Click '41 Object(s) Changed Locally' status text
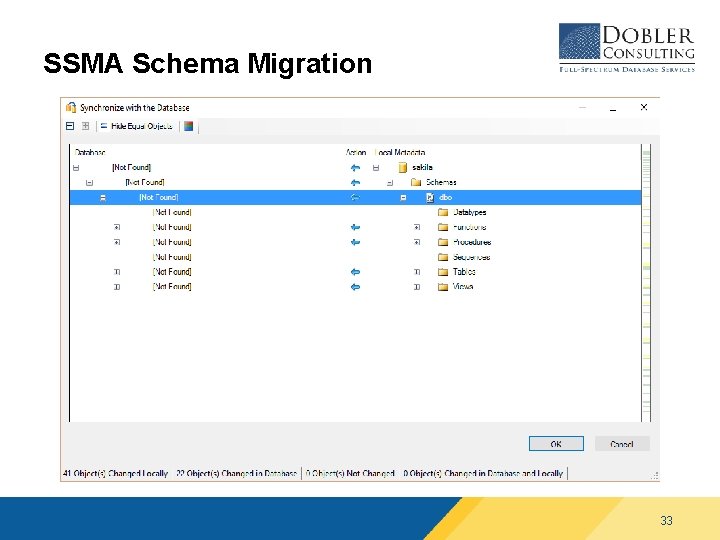This screenshot has height=540, width=720. tap(115, 473)
